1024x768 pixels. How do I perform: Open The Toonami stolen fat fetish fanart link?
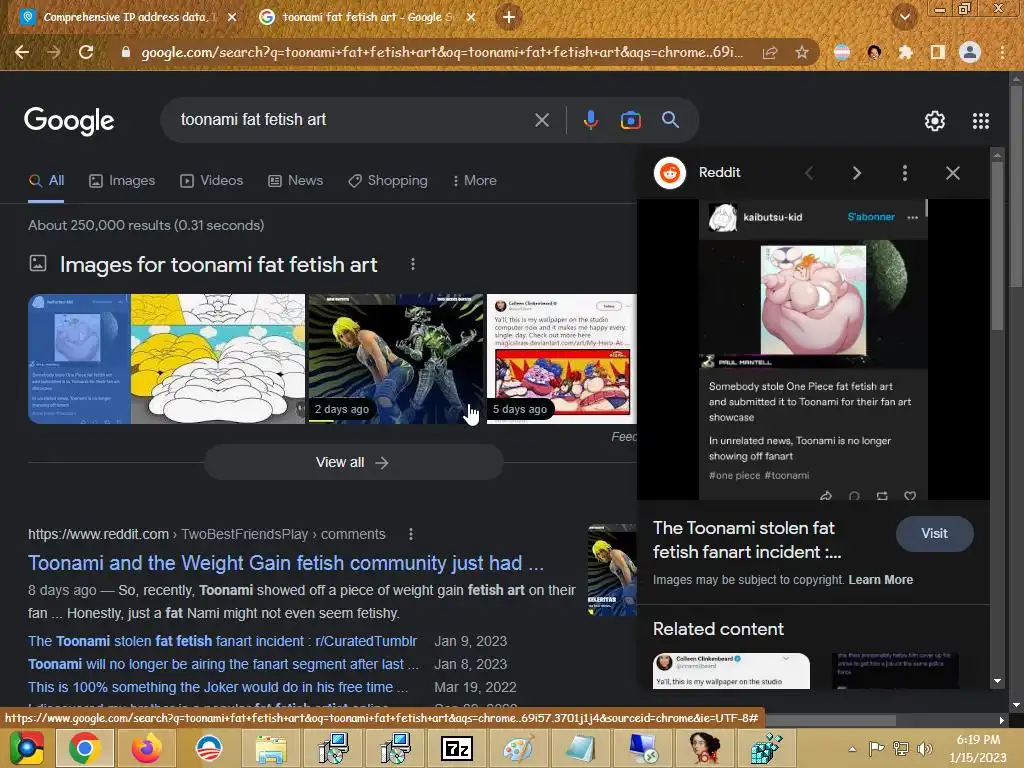click(222, 641)
